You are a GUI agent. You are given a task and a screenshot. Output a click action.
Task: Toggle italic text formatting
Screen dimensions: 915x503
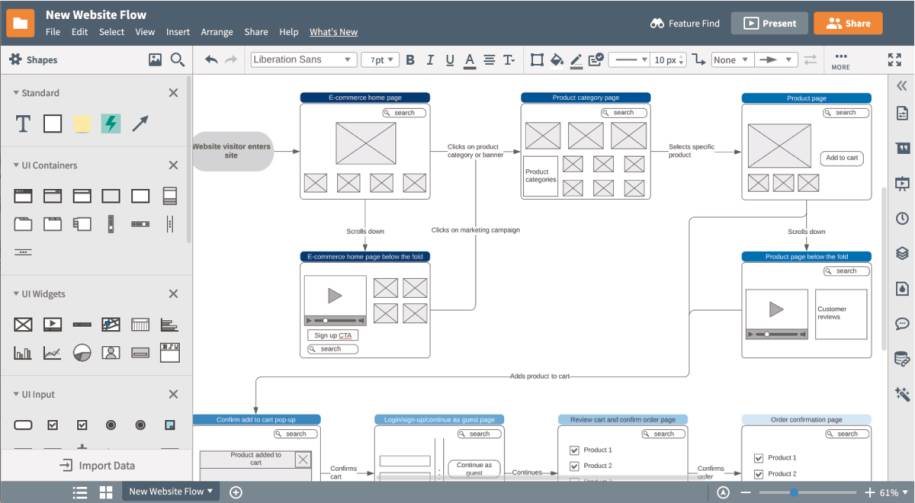(x=430, y=60)
